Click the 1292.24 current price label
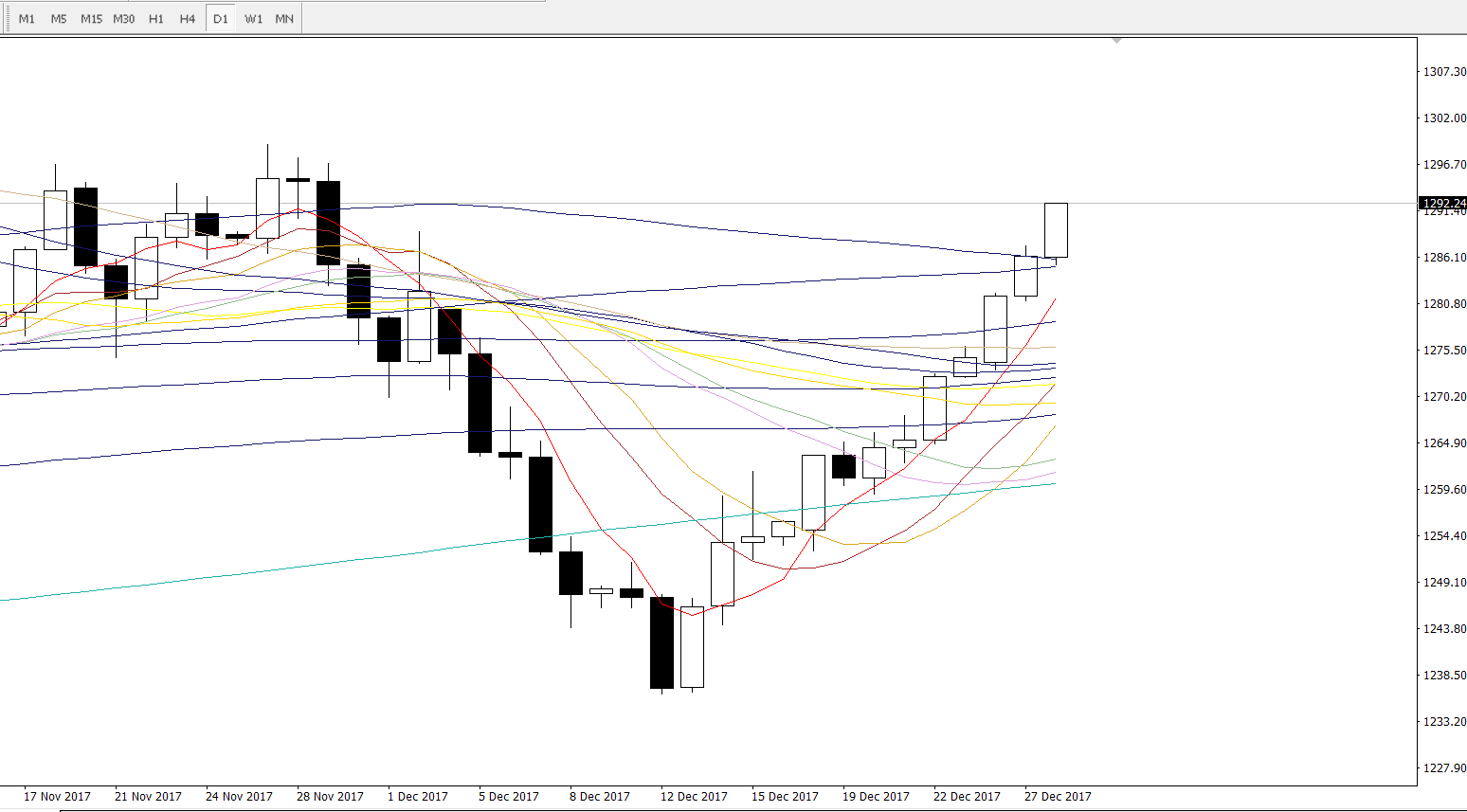This screenshot has width=1467, height=812. [1442, 203]
